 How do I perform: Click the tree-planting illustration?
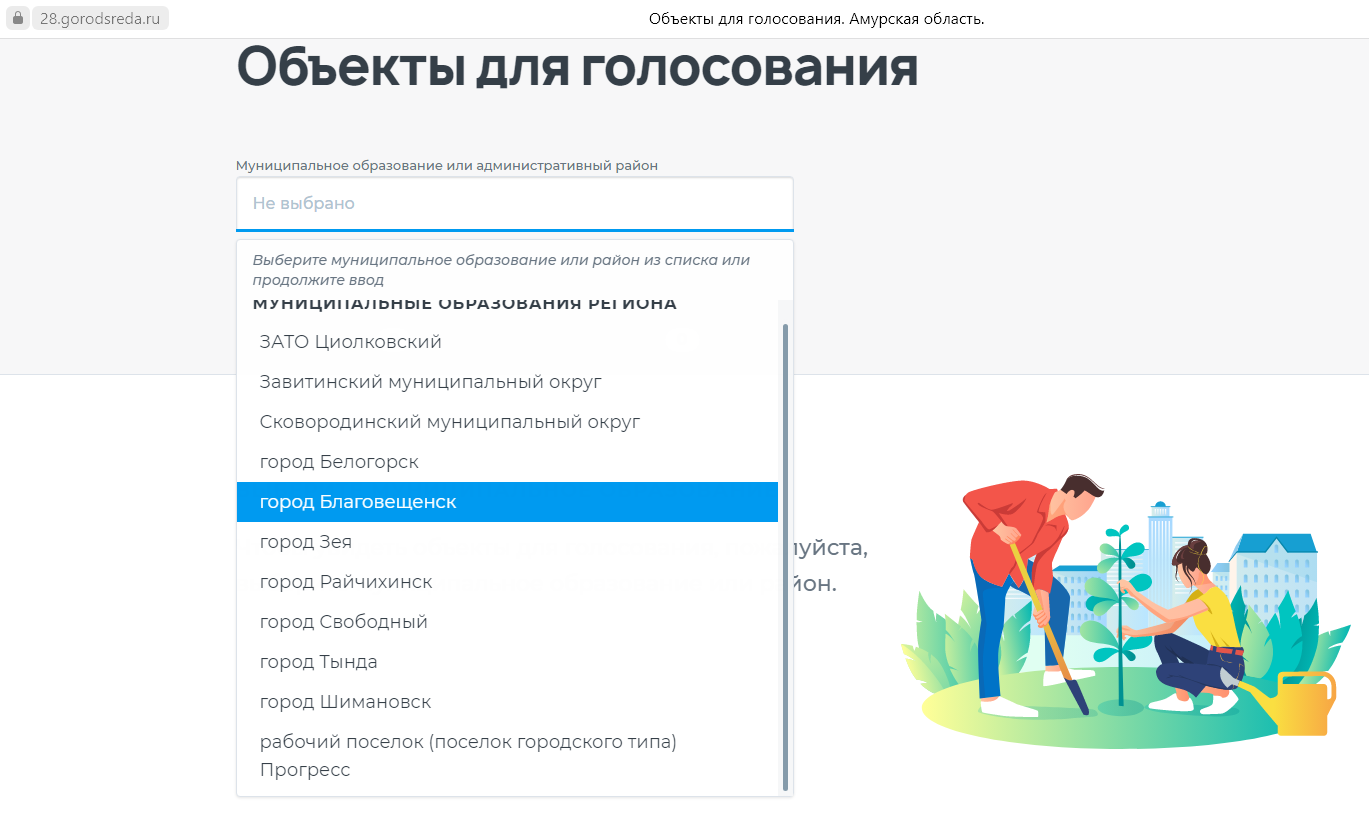[x=1126, y=610]
